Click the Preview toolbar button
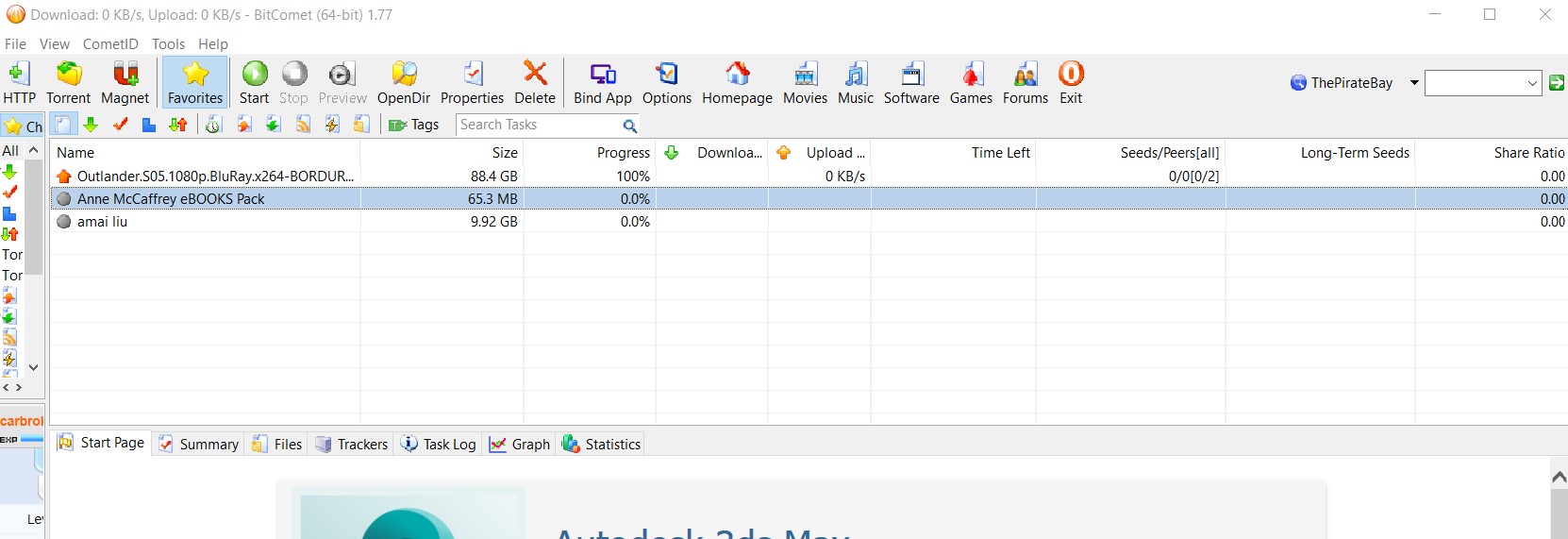This screenshot has height=539, width=1568. [342, 82]
